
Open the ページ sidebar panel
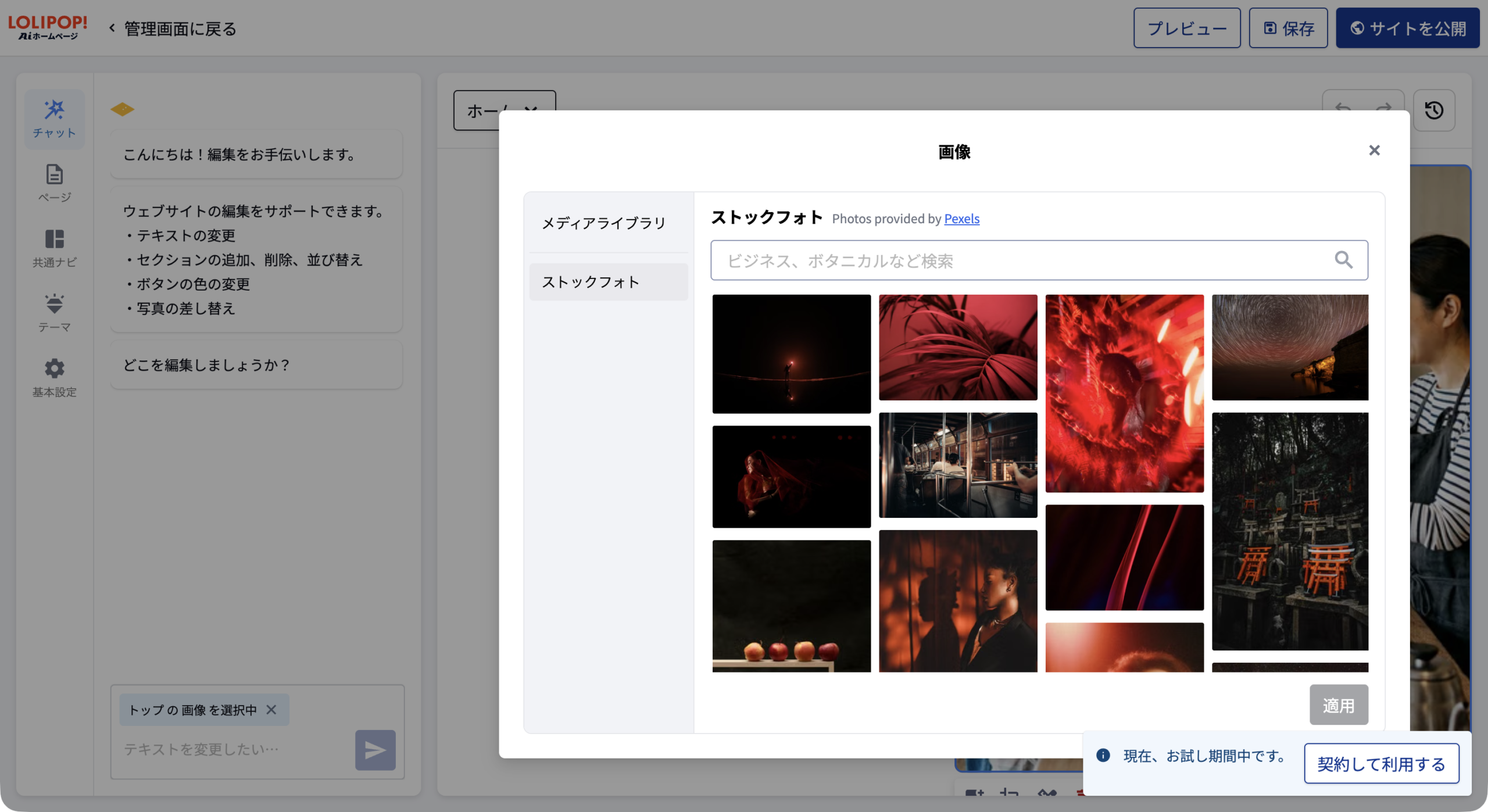click(x=54, y=184)
